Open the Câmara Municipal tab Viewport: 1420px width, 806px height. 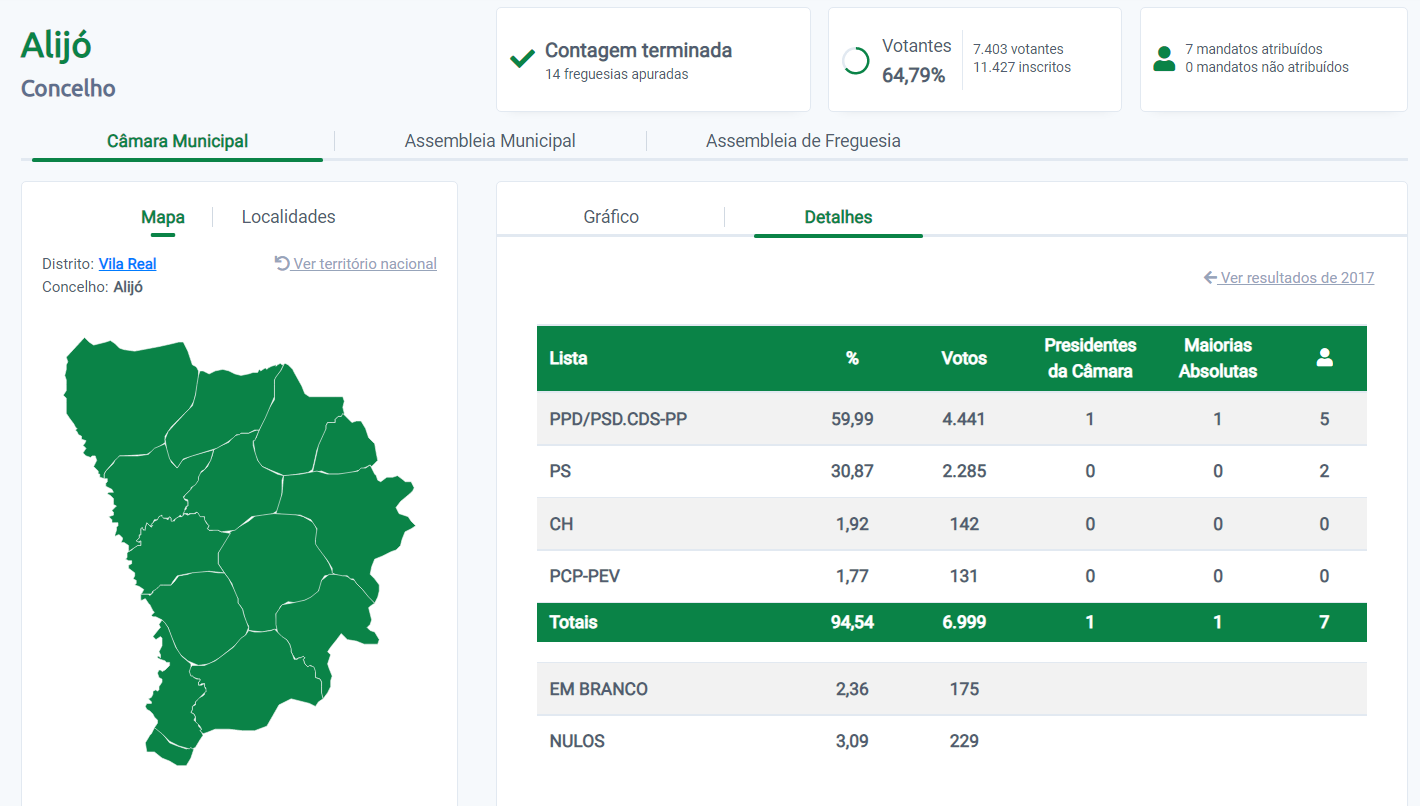tap(177, 141)
